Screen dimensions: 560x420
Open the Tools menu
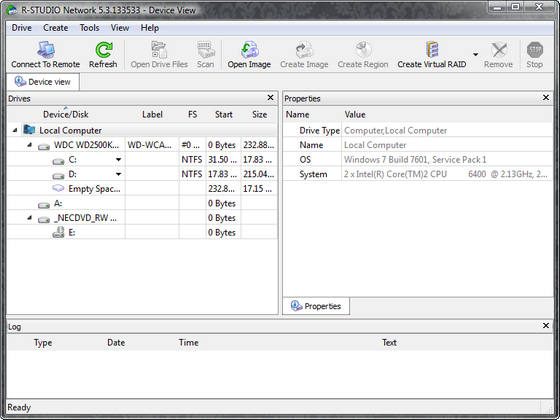[x=89, y=28]
